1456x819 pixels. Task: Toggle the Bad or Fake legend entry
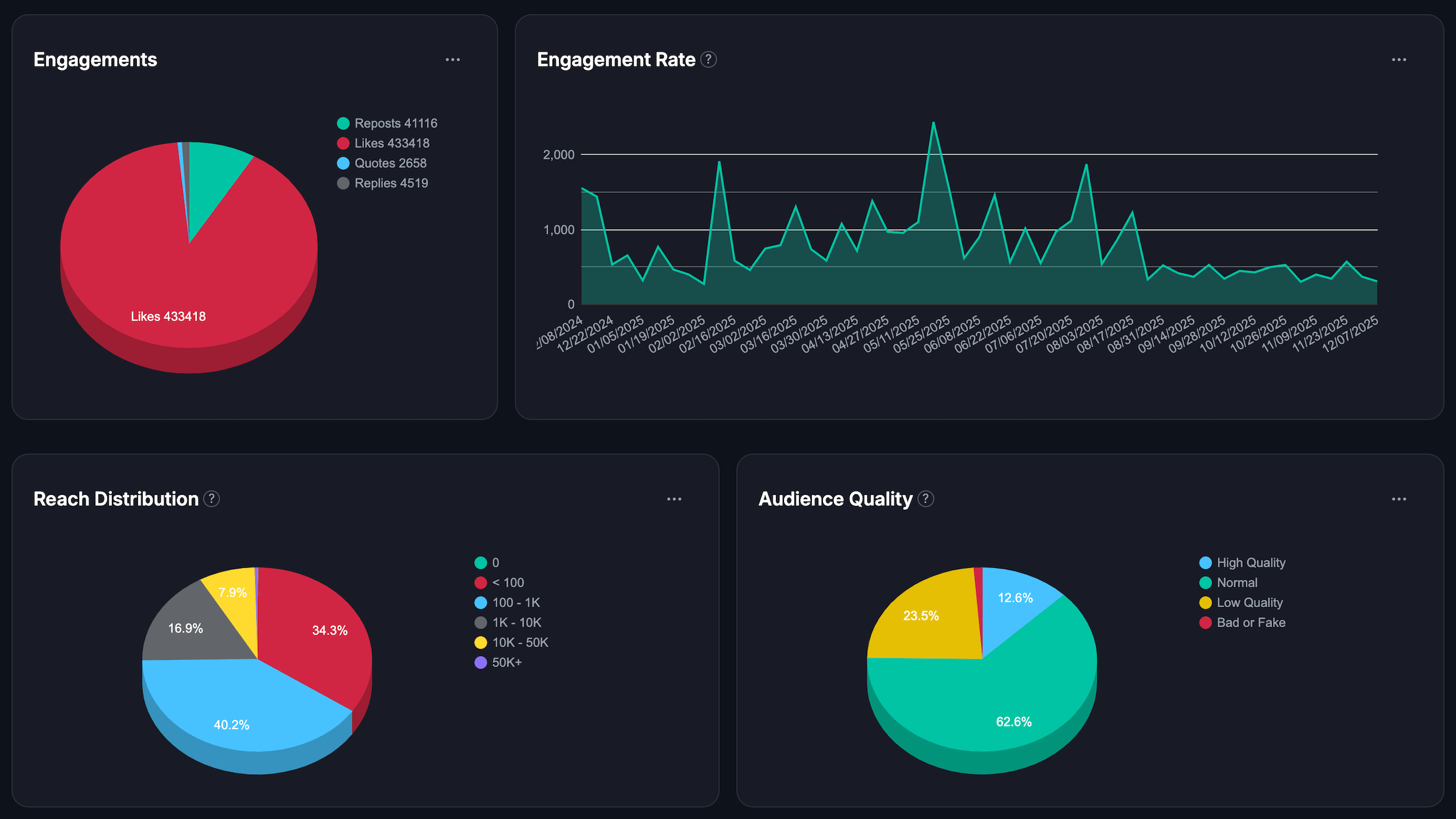[x=1250, y=622]
